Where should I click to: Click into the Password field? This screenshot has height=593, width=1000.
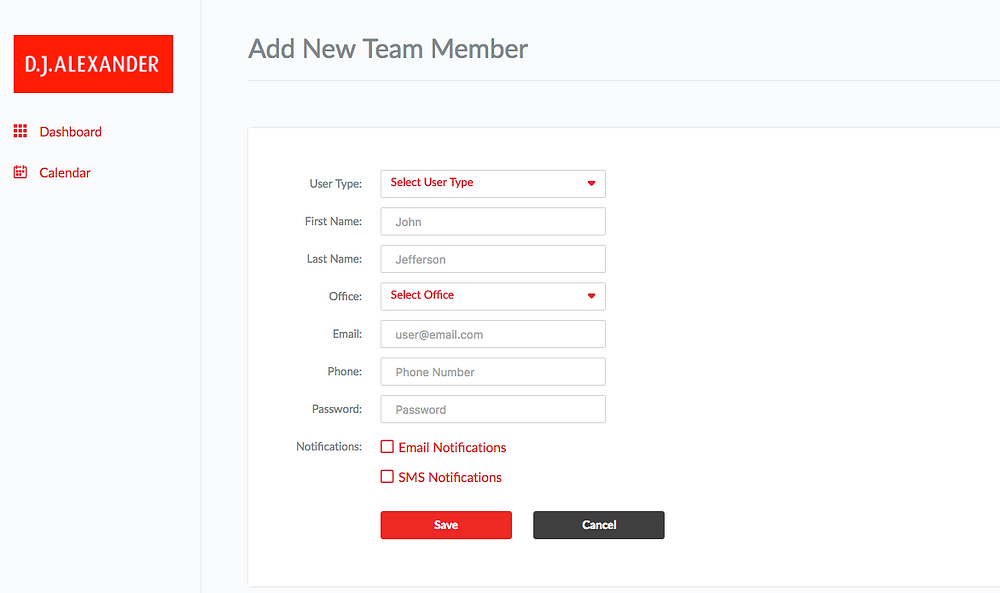(493, 409)
